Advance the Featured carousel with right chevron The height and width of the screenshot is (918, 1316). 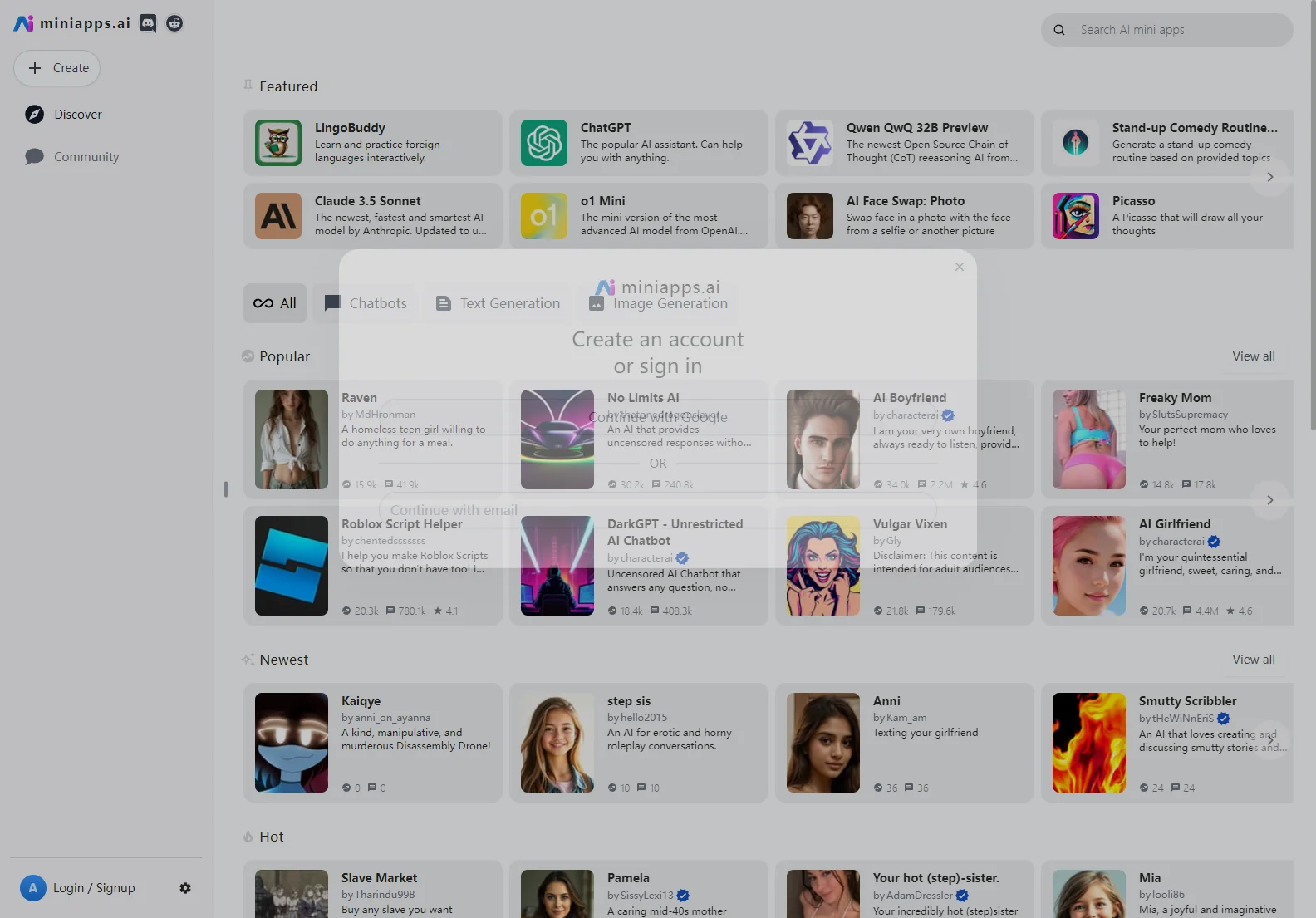(1269, 177)
